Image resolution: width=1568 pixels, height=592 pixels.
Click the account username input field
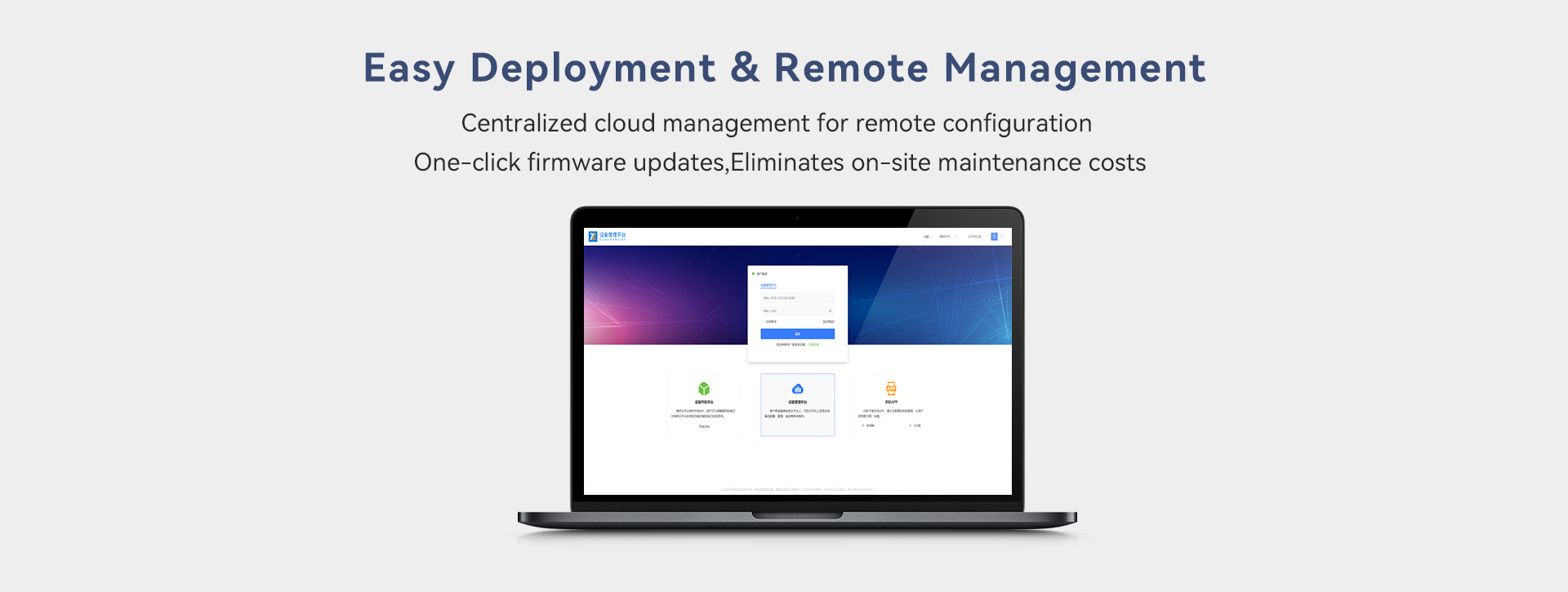[796, 298]
